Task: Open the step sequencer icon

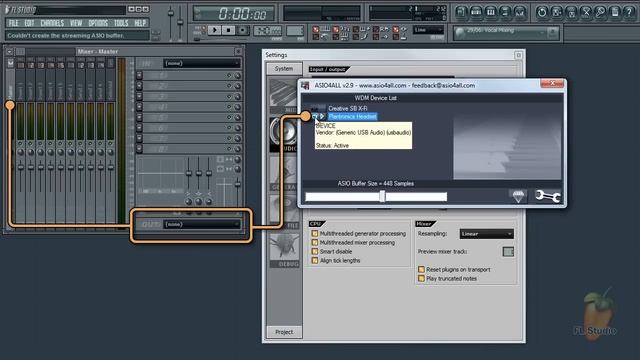Action: (476, 12)
